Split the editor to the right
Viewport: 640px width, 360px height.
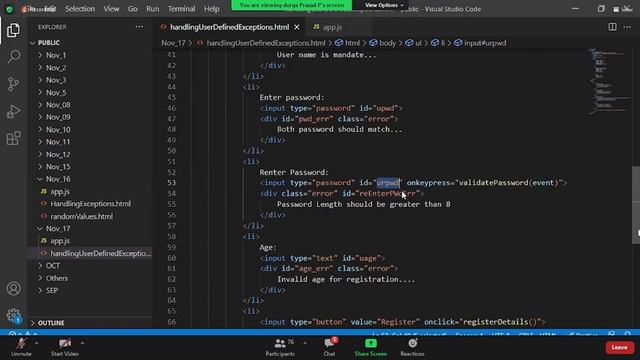coord(612,27)
